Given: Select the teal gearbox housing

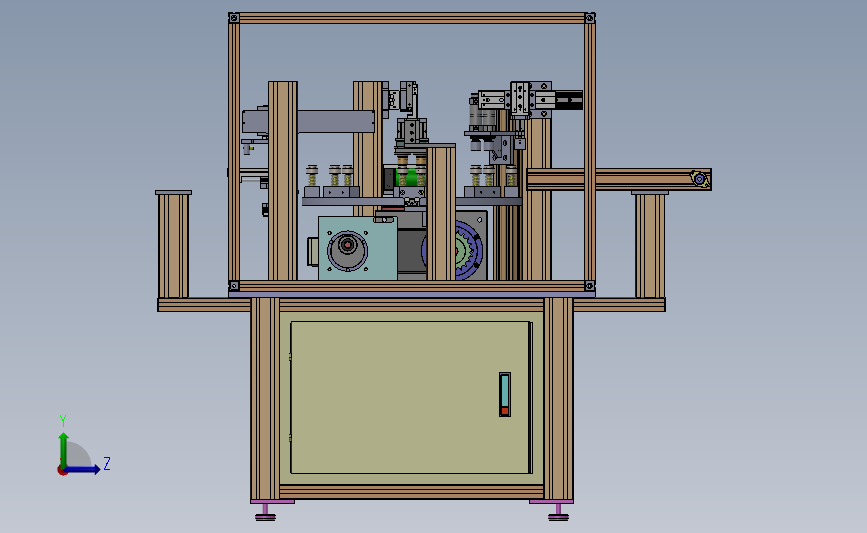Looking at the screenshot, I should point(357,248).
